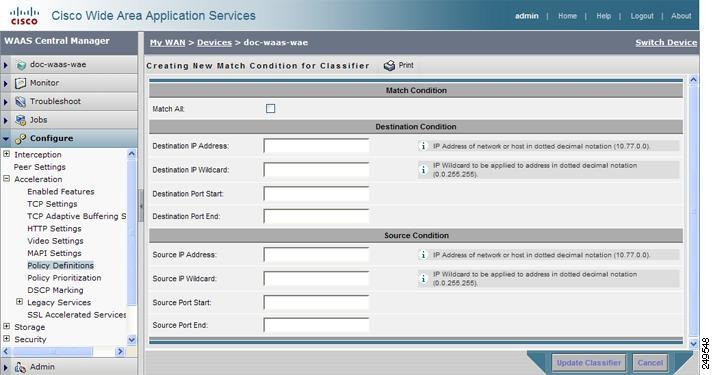Open the Help link
This screenshot has height=375, width=712.
point(603,16)
